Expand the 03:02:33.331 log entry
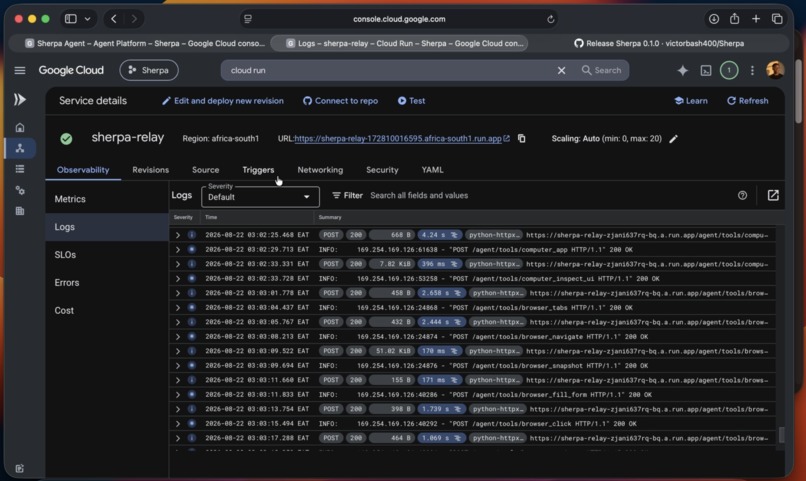 (x=178, y=264)
